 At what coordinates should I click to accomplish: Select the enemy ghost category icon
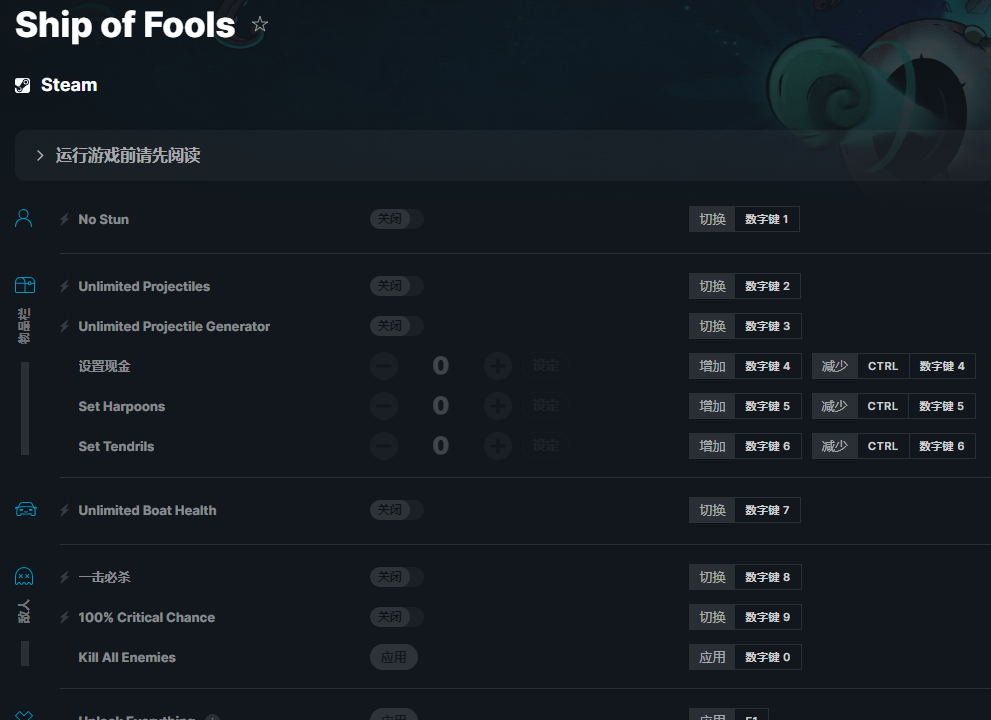(24, 577)
